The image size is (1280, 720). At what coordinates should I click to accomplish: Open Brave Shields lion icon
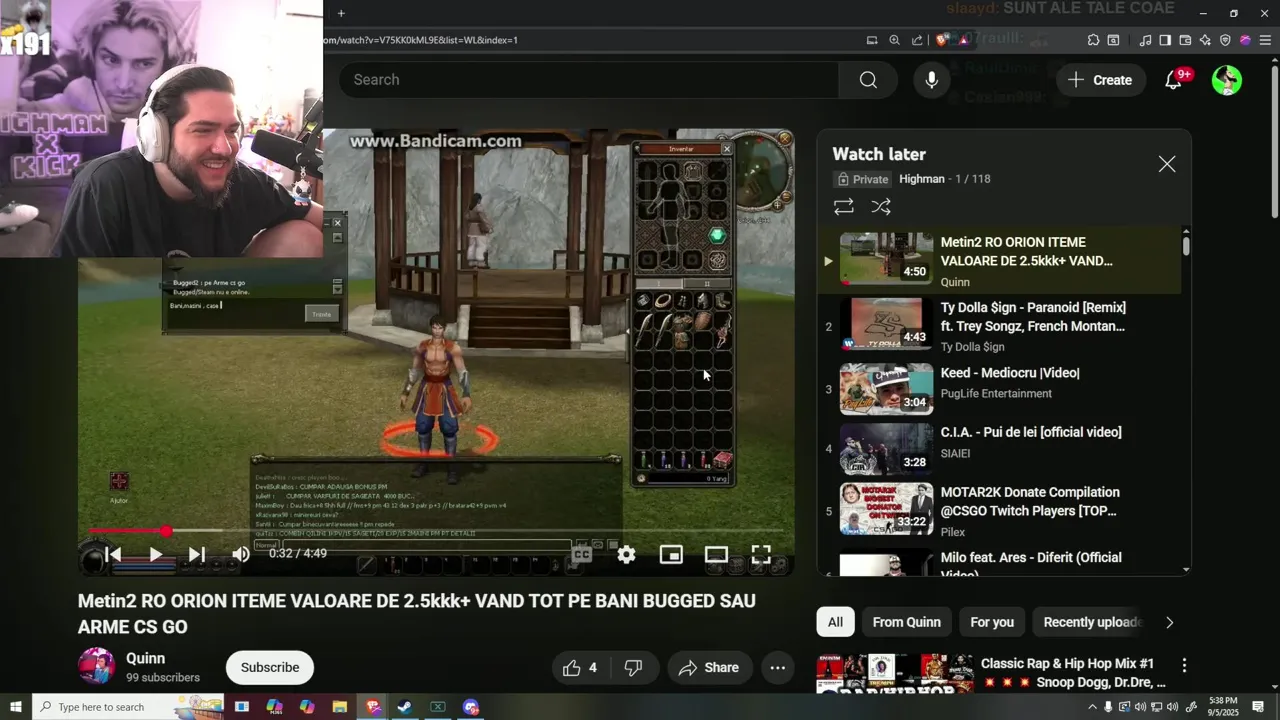942,40
